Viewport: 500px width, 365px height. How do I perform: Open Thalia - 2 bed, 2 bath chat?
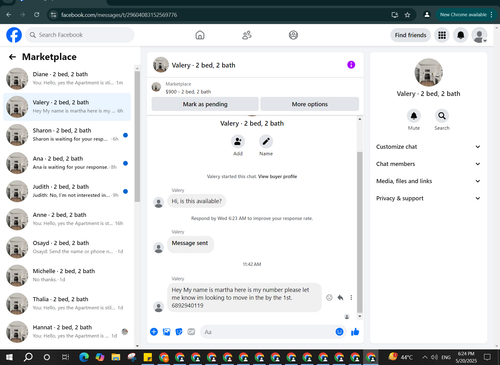(x=67, y=304)
